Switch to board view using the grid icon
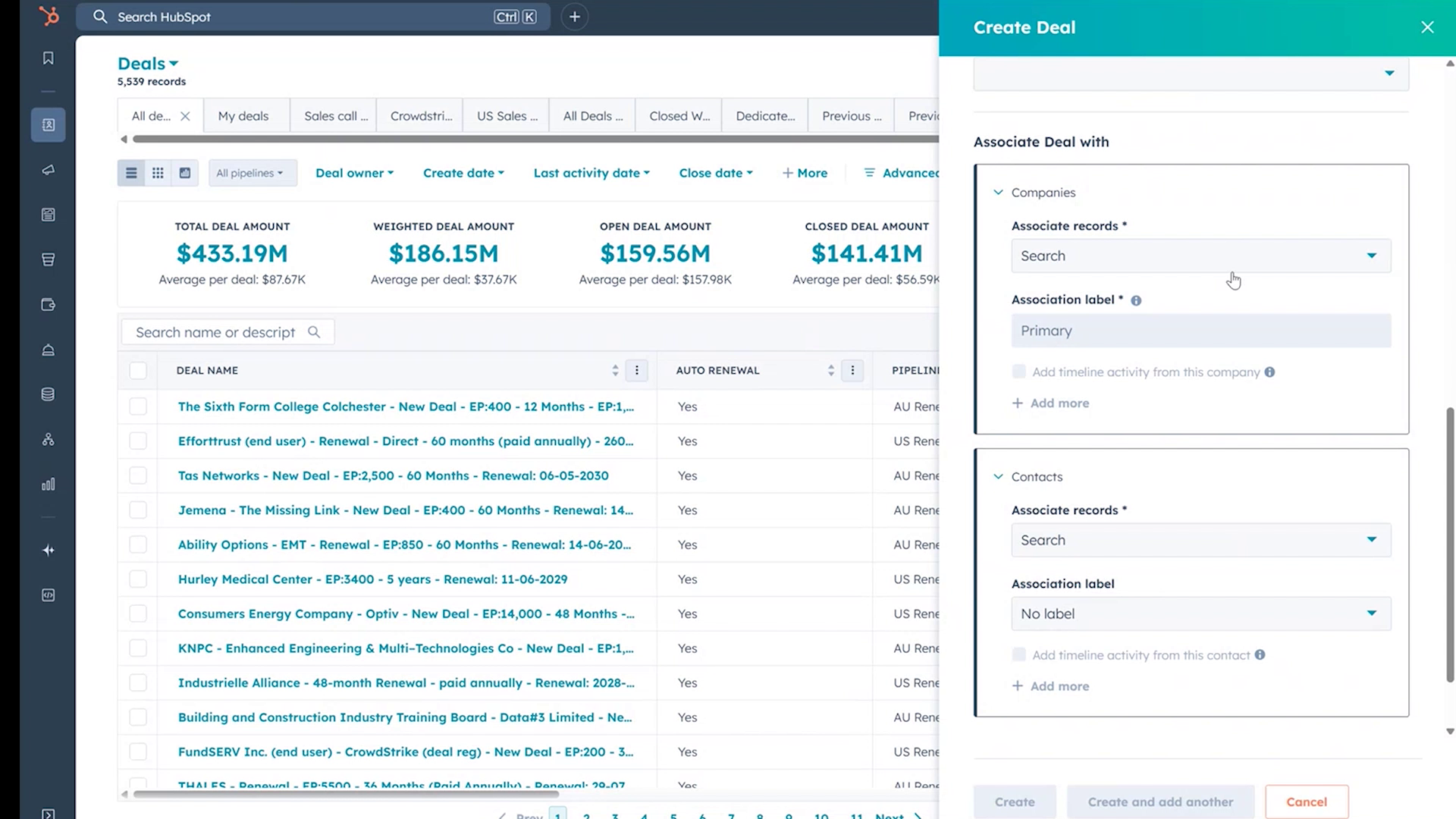Image resolution: width=1456 pixels, height=819 pixels. [x=157, y=172]
